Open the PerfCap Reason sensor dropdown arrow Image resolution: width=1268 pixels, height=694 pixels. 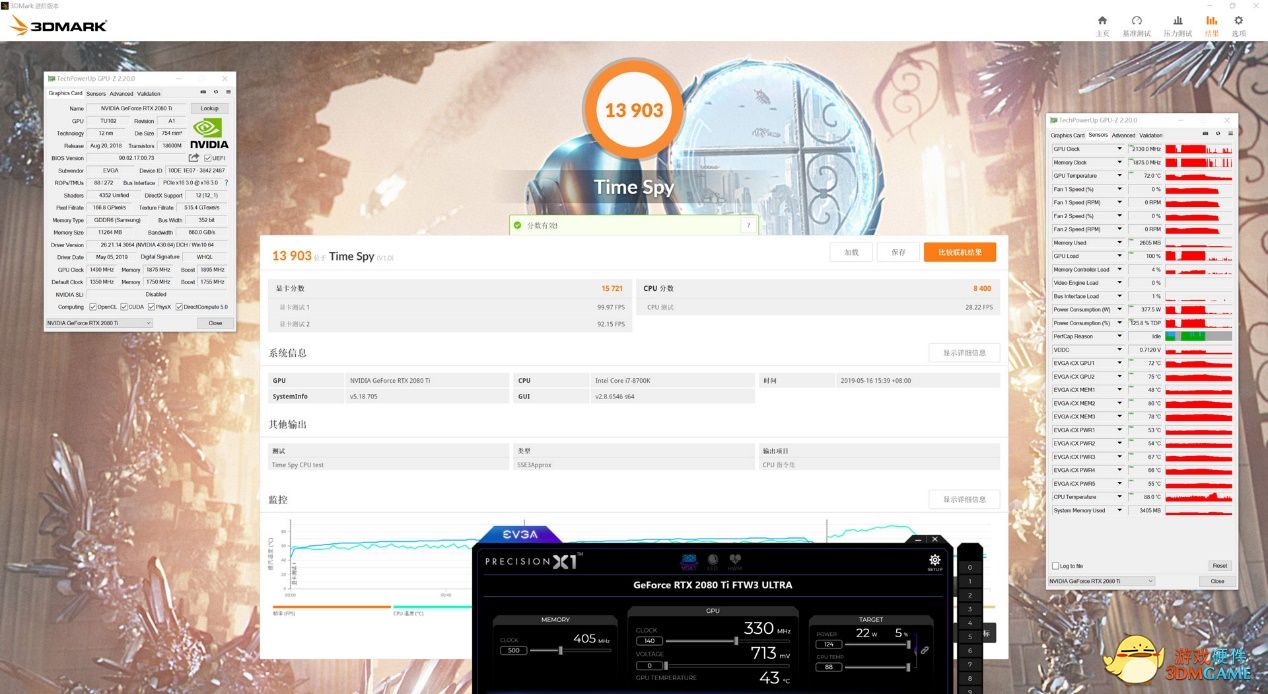(x=1119, y=336)
